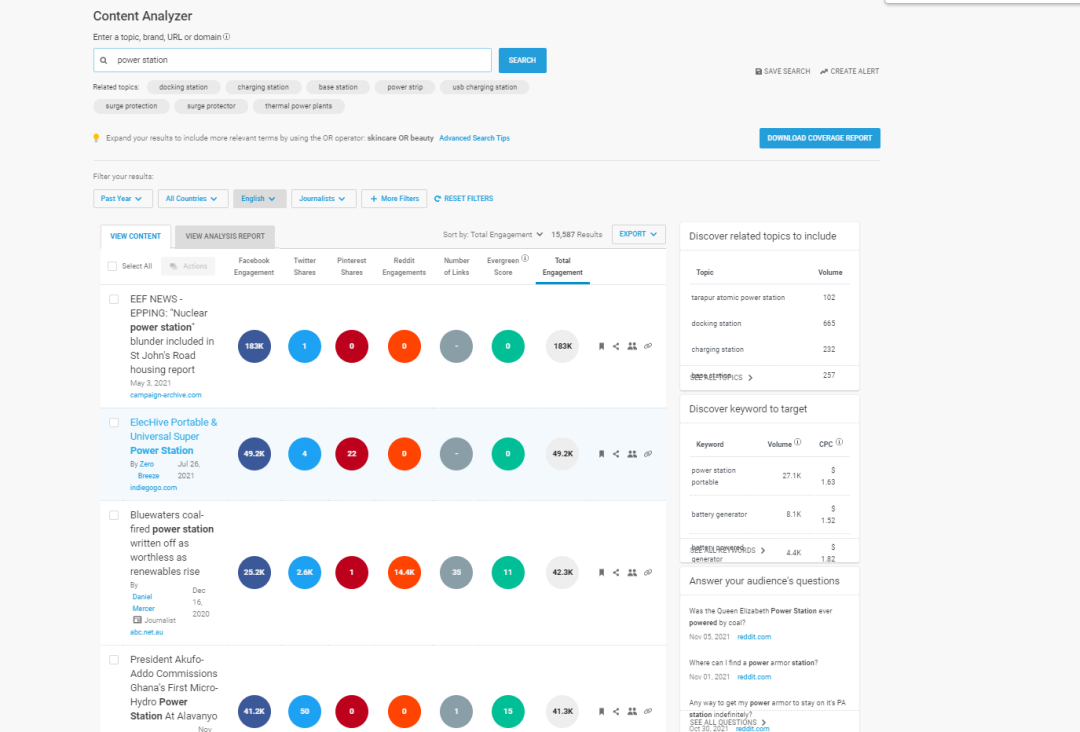Open the Advanced Search Tips link

[474, 138]
